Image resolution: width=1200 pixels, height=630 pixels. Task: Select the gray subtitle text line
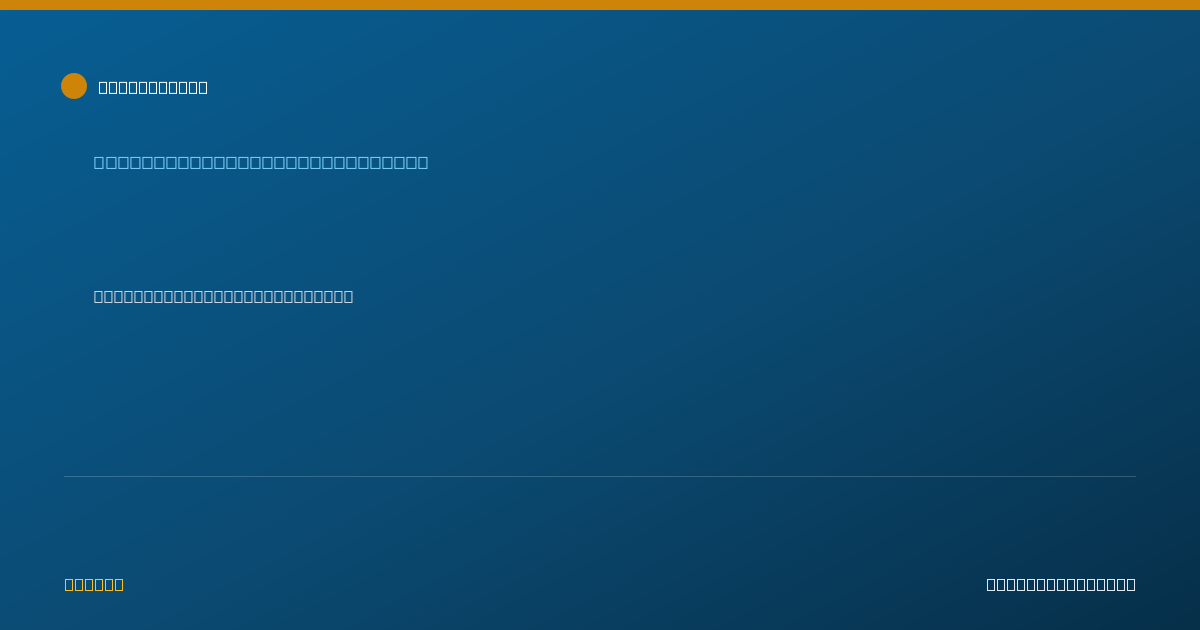pos(223,296)
